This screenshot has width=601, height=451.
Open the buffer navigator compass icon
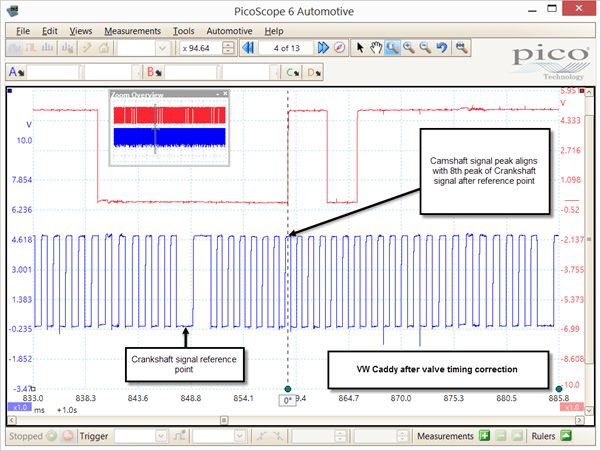click(x=340, y=48)
